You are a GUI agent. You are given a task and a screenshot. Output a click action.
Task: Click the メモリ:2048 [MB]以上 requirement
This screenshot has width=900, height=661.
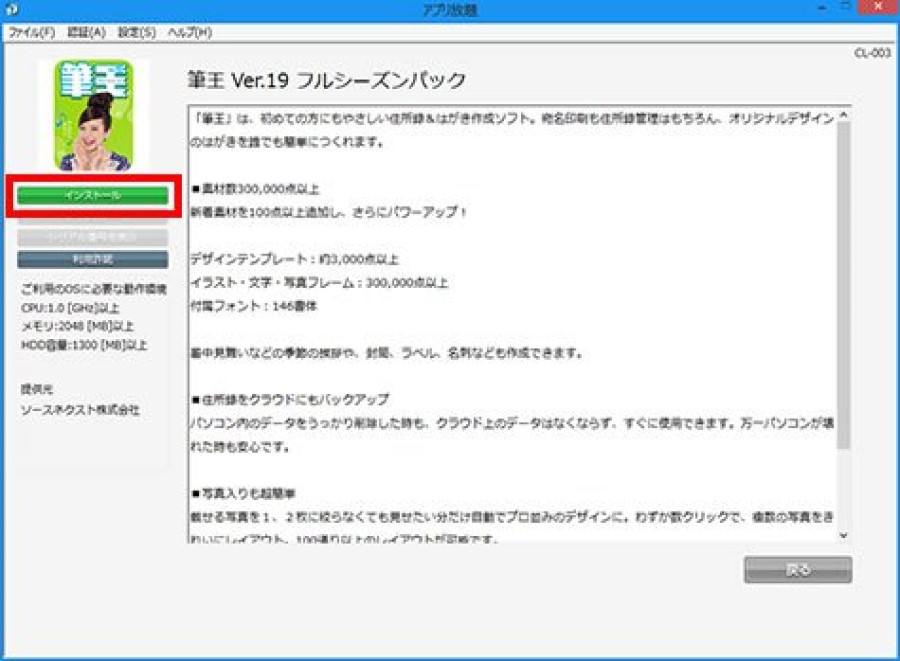pyautogui.click(x=77, y=326)
